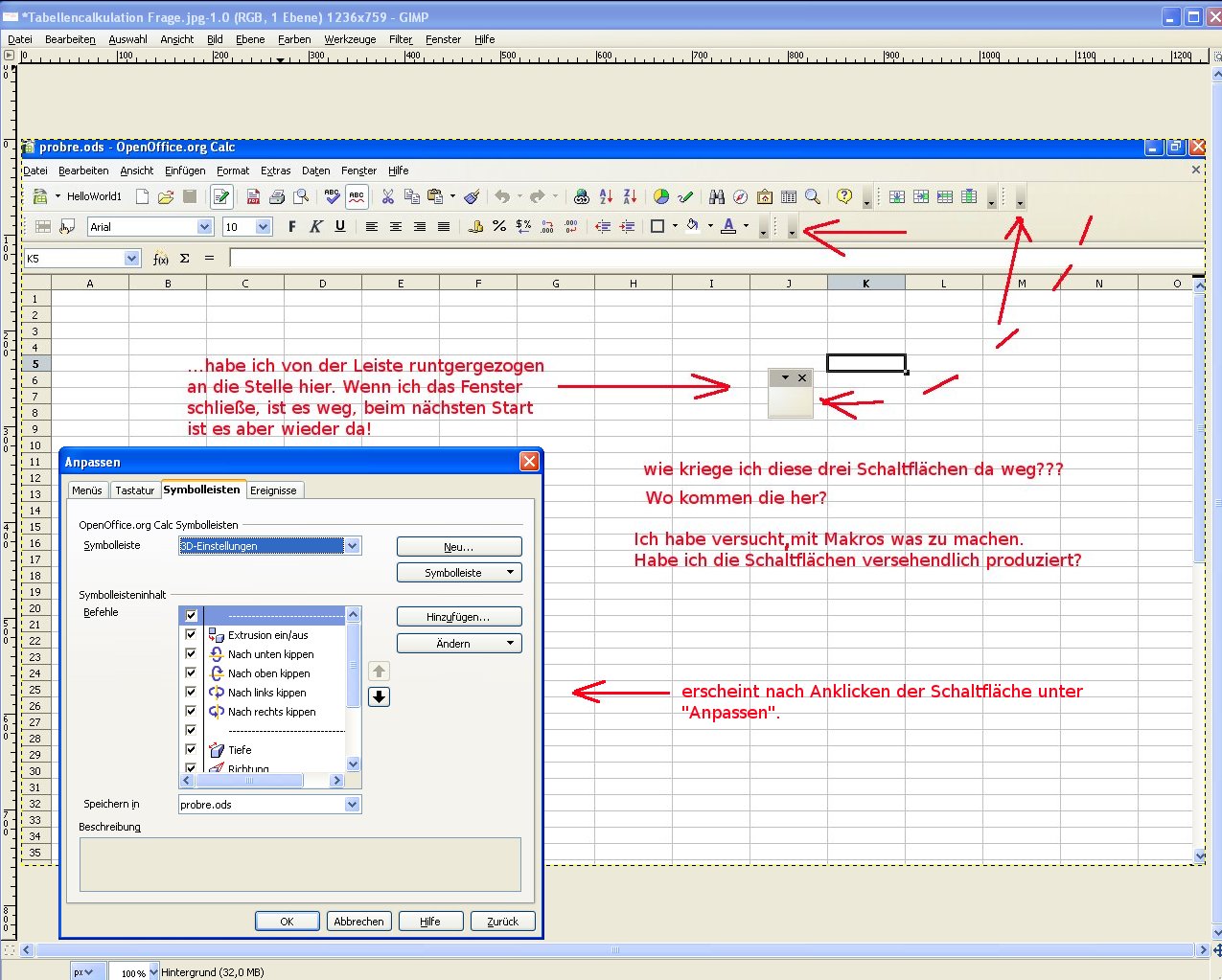Open the Ändern dropdown button
Viewport: 1222px width, 980px height.
coord(459,643)
